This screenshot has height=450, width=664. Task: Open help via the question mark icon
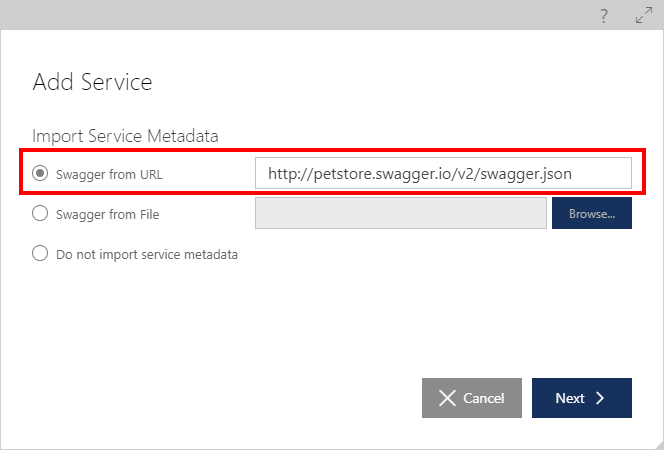(x=604, y=16)
